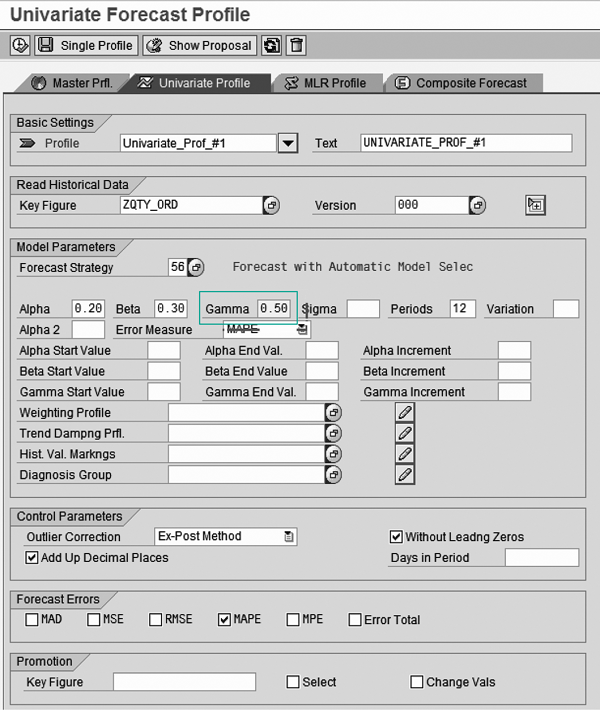Edit Hist. Val. Markngs with pencil icon
Image resolution: width=600 pixels, height=710 pixels.
[405, 454]
